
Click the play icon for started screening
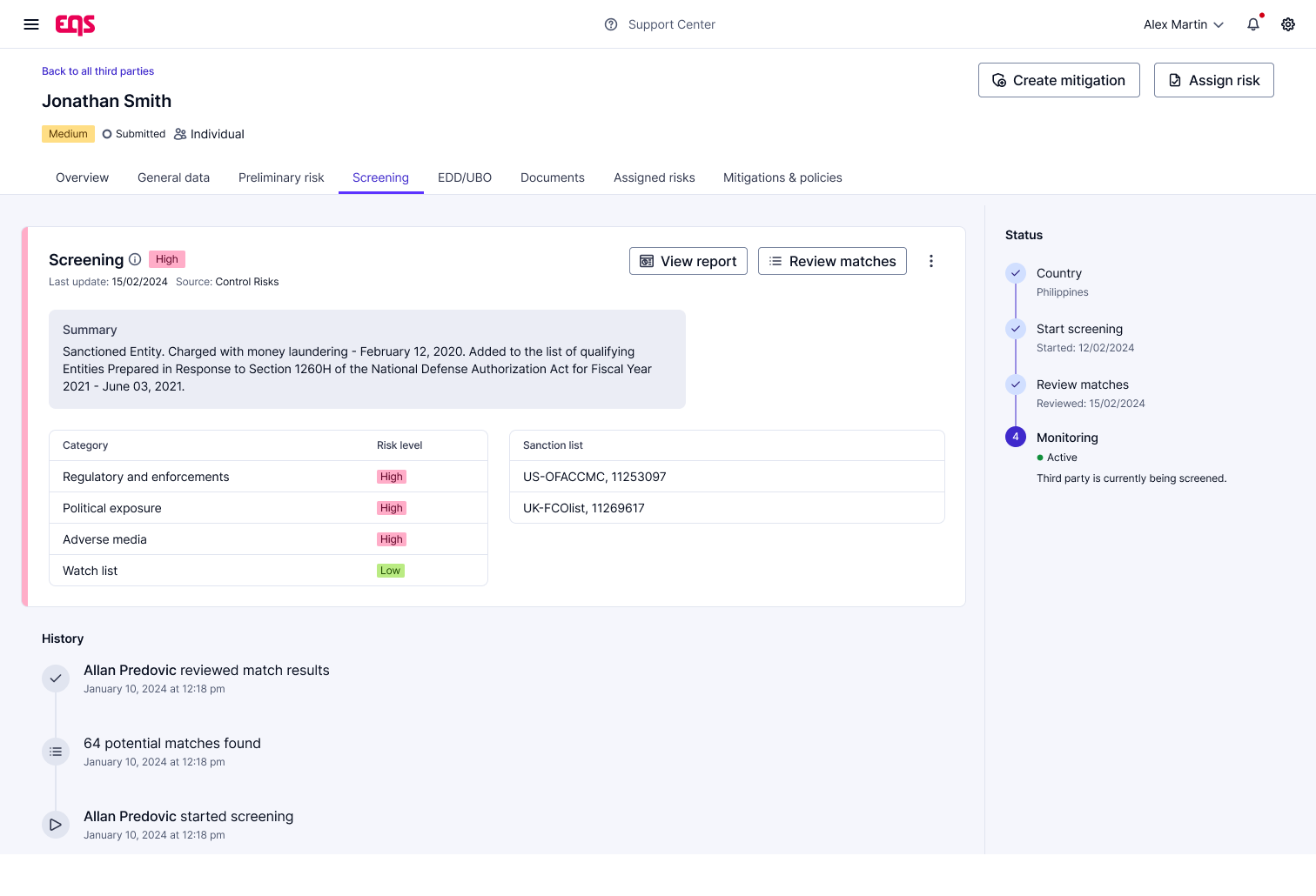pos(56,825)
